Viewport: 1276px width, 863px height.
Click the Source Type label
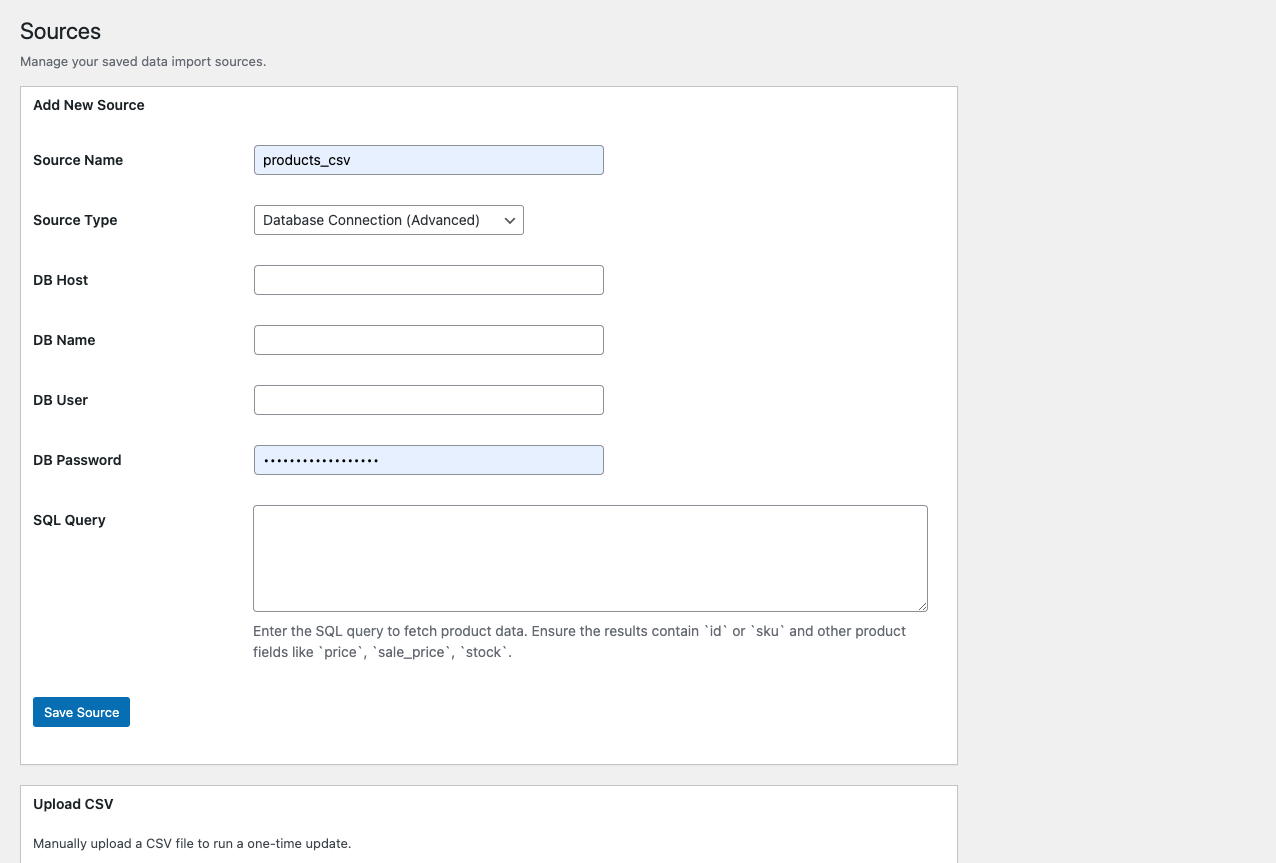(x=75, y=220)
